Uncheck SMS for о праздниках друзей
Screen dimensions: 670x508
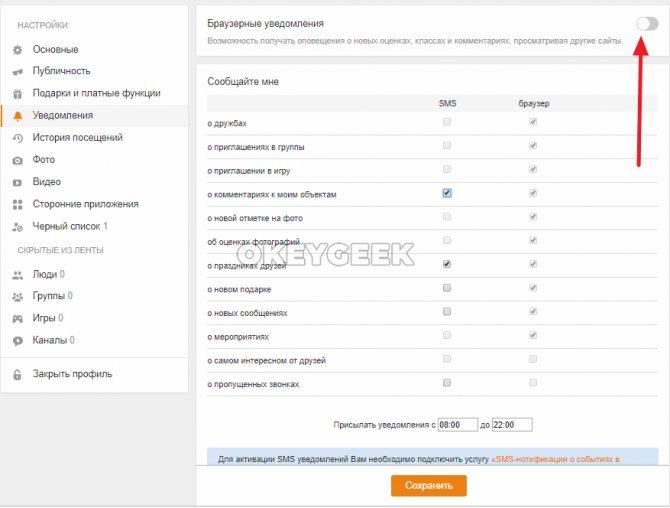pos(447,264)
